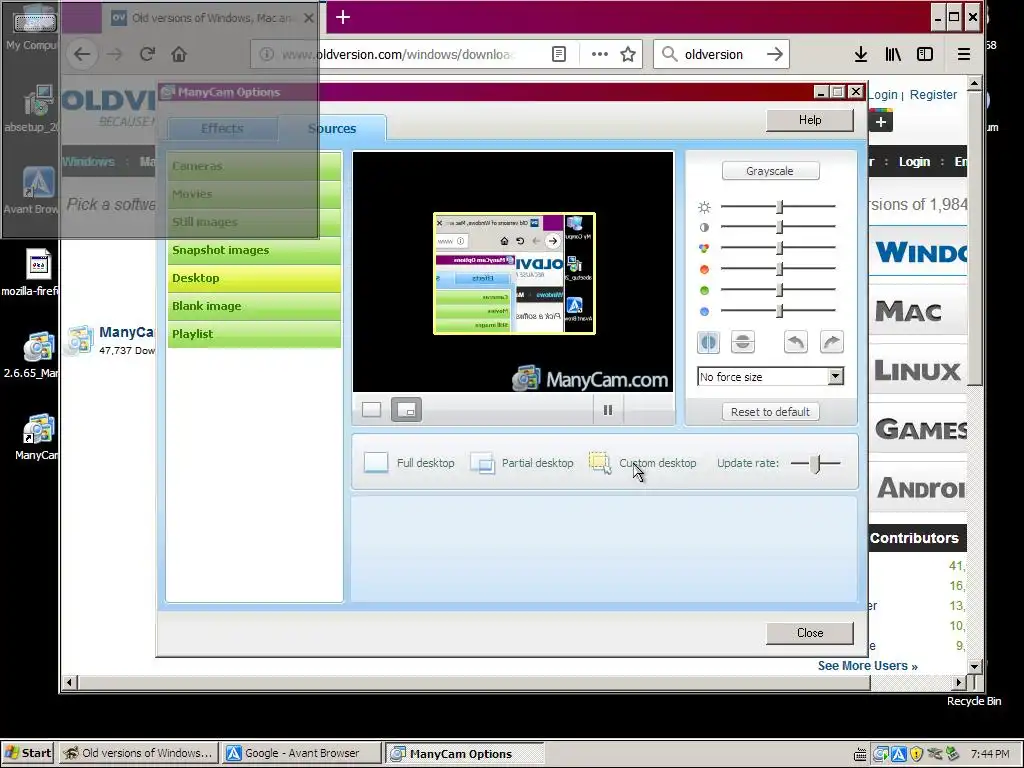The height and width of the screenshot is (768, 1024).
Task: Click the Firefox horizontal scrollbar left arrow
Action: (x=69, y=682)
